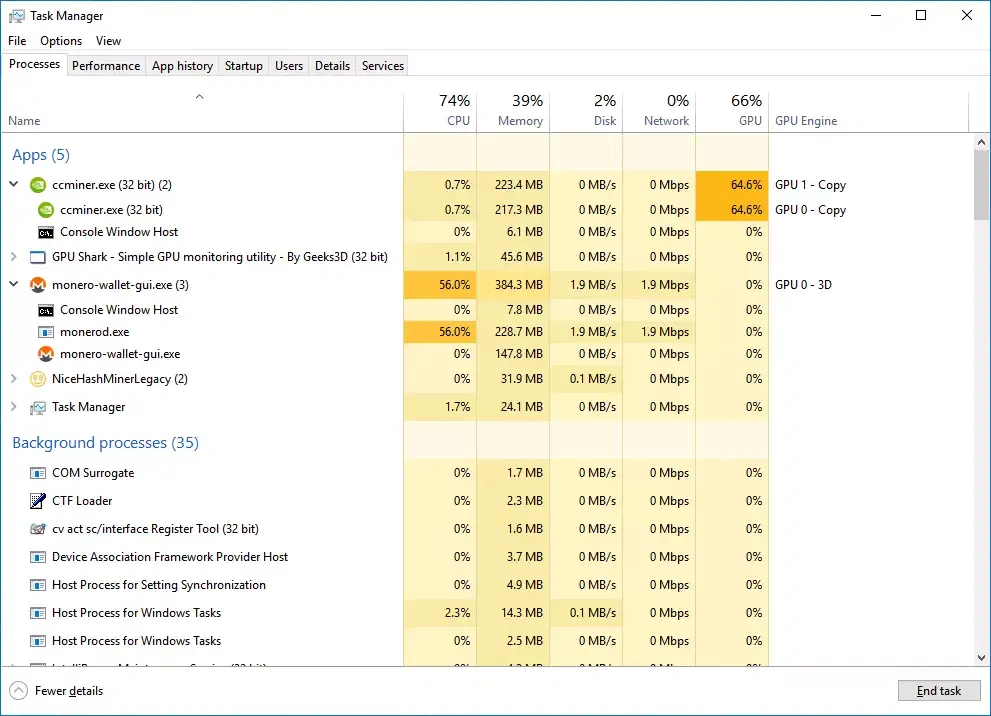The image size is (991, 716).
Task: Expand the GPU Shark process group
Action: click(x=14, y=257)
